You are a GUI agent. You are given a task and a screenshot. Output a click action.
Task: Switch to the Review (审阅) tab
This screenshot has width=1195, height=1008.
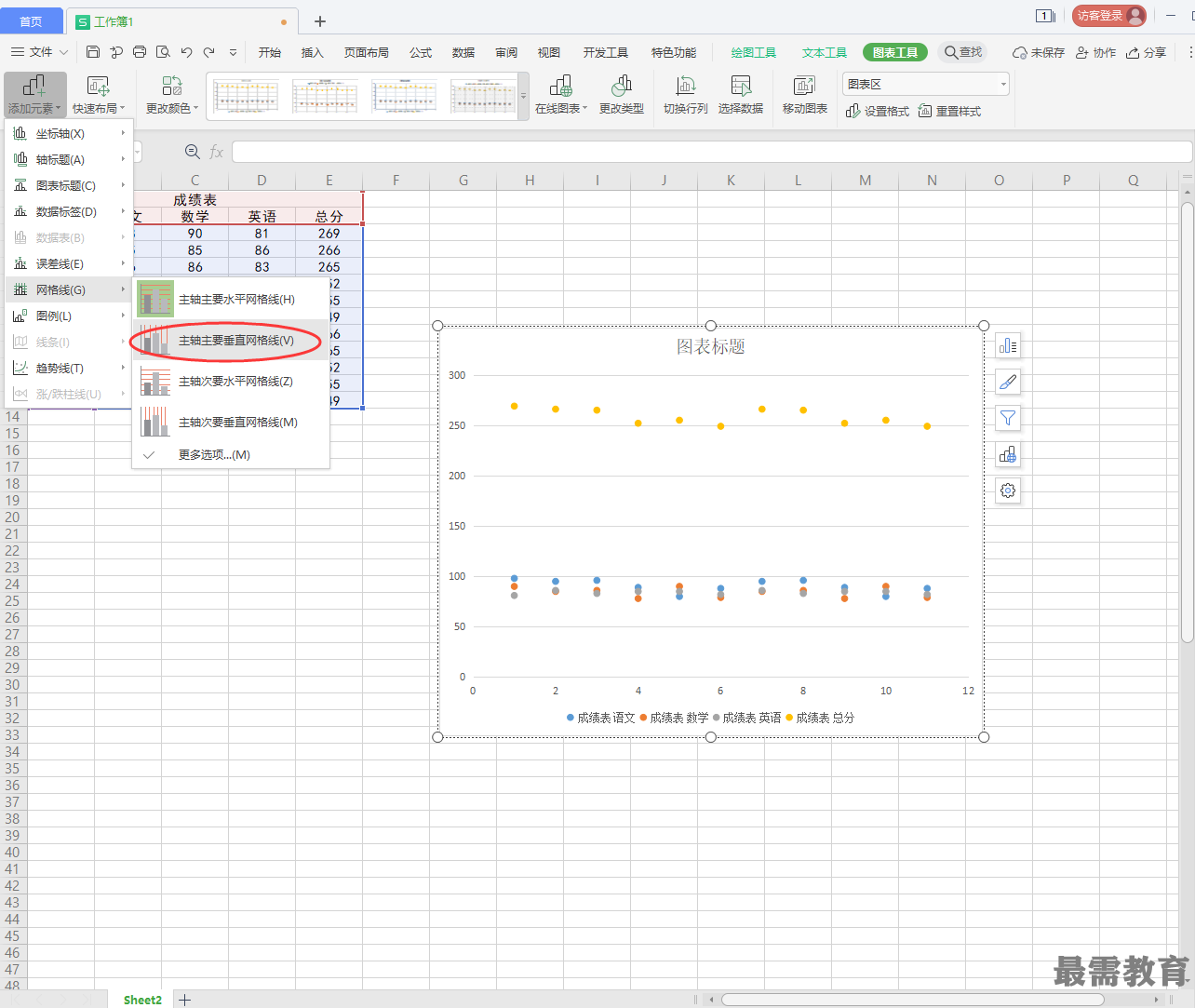click(x=506, y=52)
